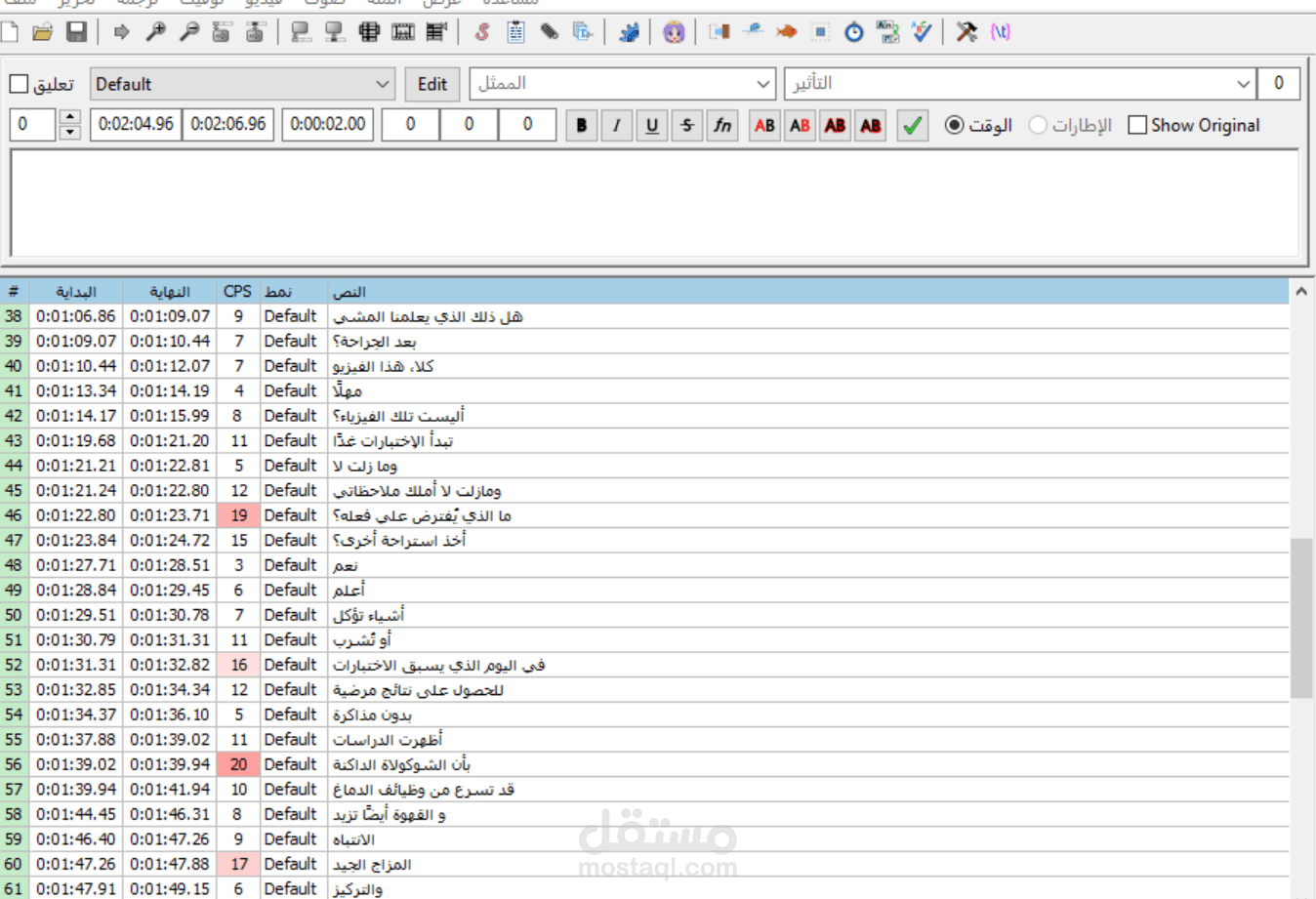This screenshot has width=1316, height=899.
Task: Pick the secondary color AB swatch
Action: pyautogui.click(x=800, y=125)
